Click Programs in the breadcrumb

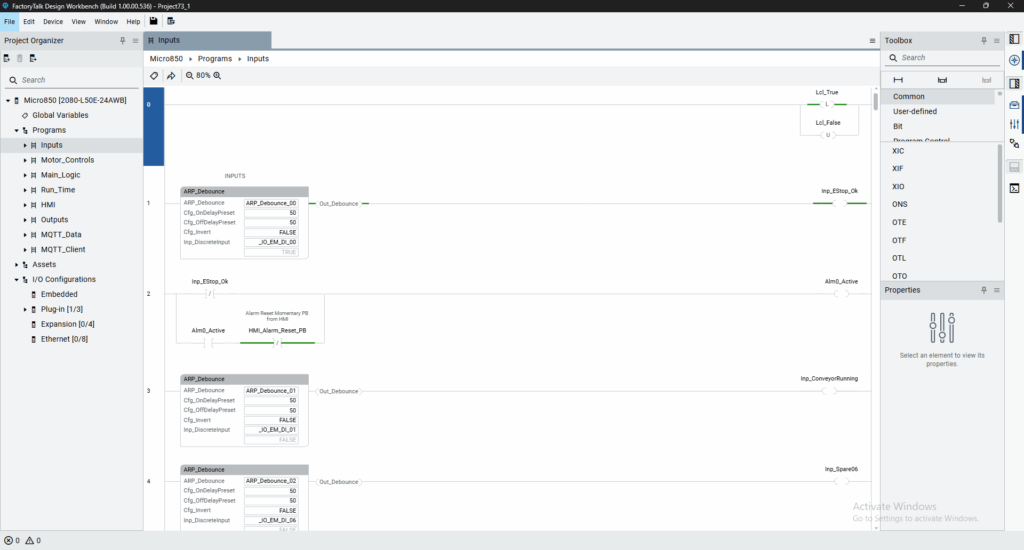[215, 59]
